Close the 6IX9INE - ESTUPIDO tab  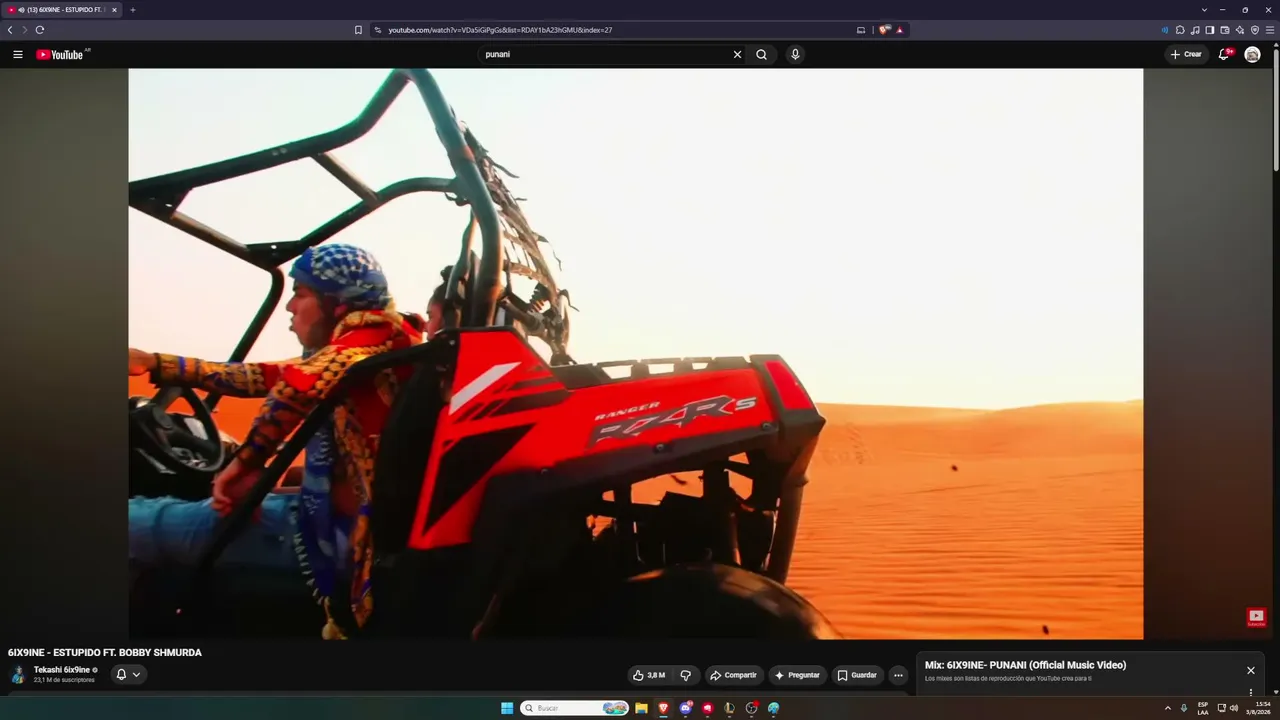tap(114, 10)
